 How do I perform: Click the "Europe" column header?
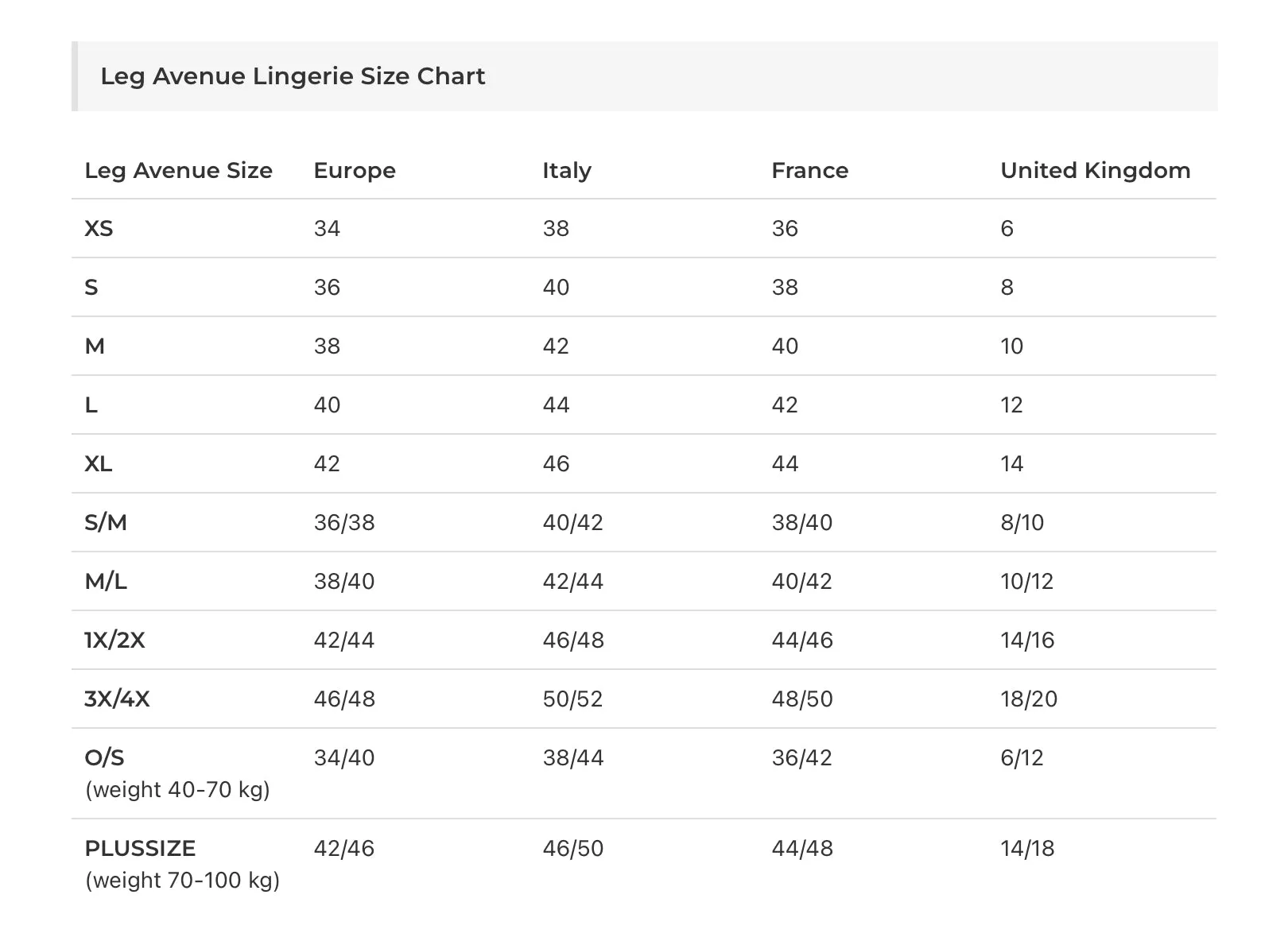[x=355, y=170]
